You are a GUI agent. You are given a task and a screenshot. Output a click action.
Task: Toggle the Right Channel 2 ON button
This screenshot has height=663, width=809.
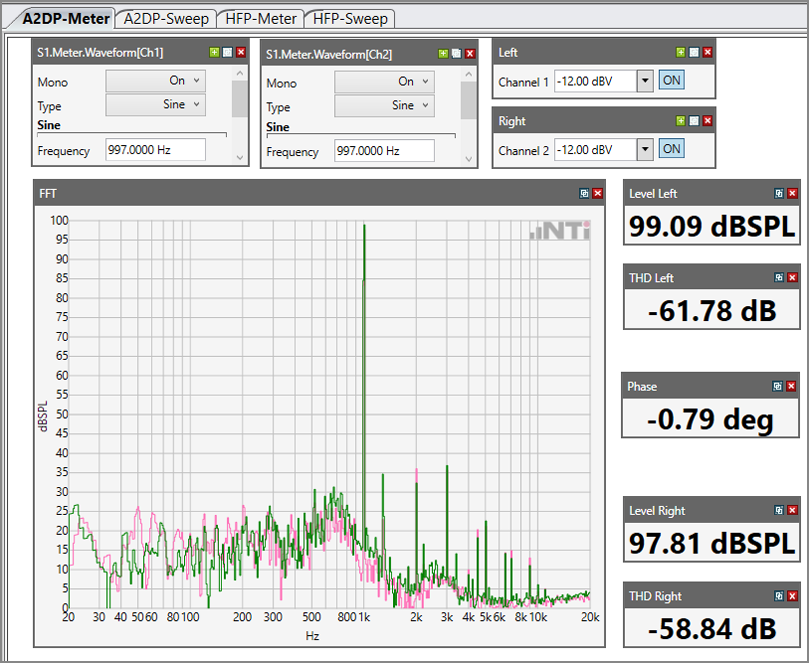[x=671, y=149]
